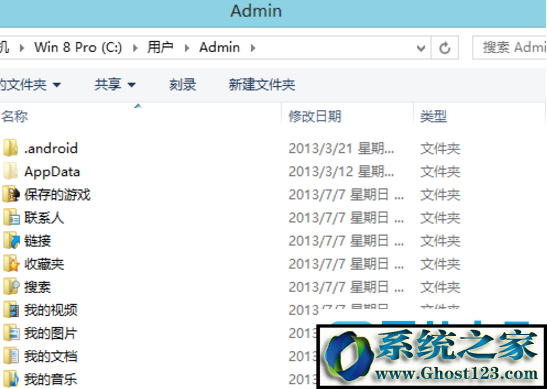Screen dimensions: 547x389
Task: Click the 2013/3/12 date of AppData
Action: [341, 171]
